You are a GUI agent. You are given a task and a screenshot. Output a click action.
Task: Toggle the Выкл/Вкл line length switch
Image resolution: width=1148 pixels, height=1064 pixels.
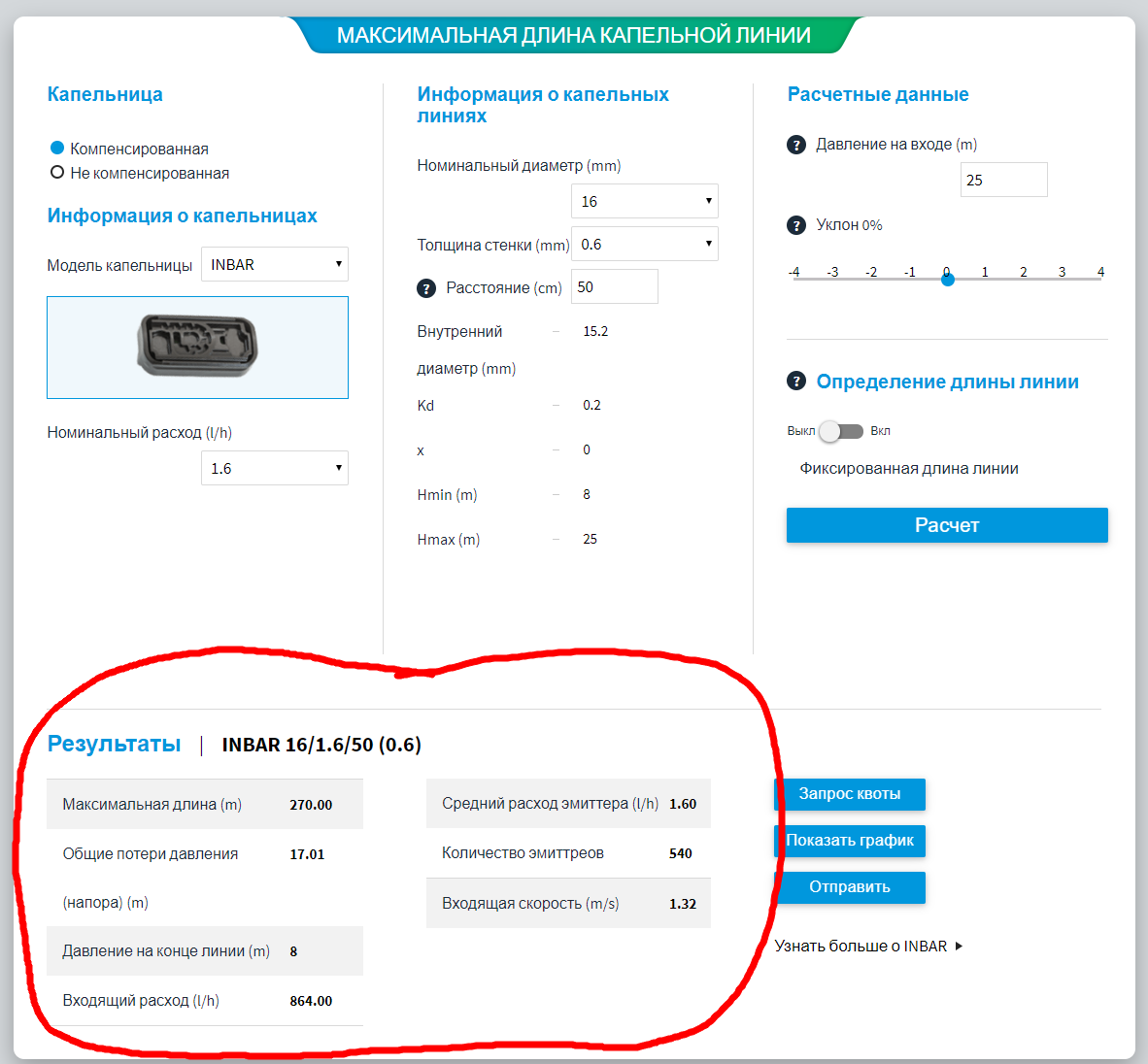point(840,431)
